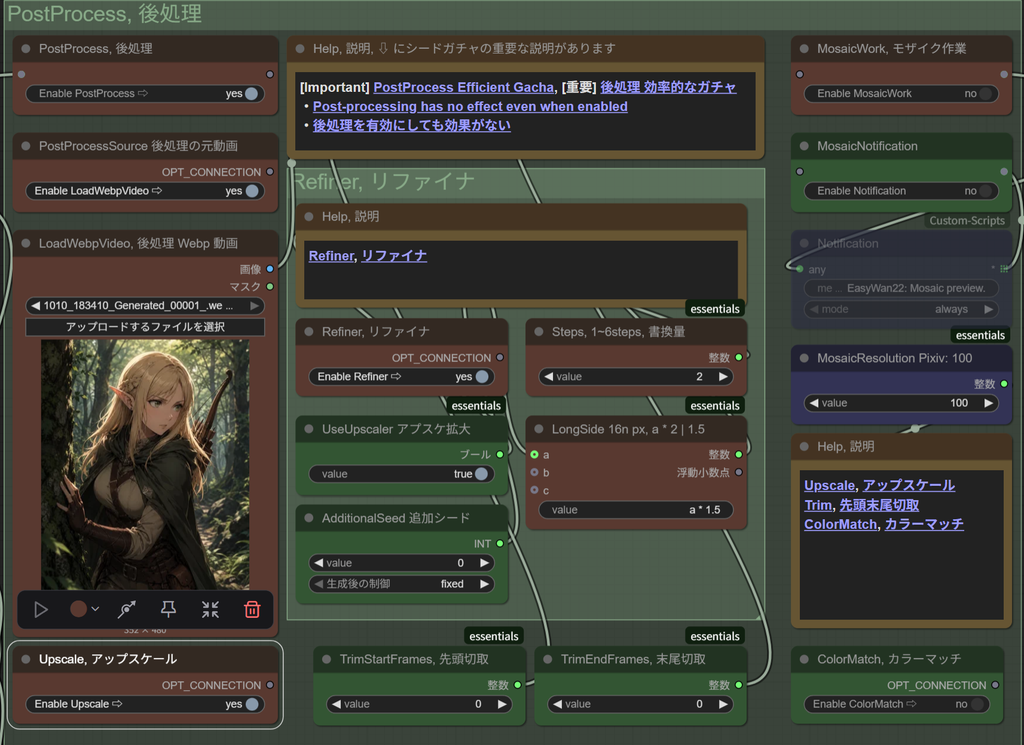Toggle Enable Upscale switch
The image size is (1024, 745).
click(251, 704)
